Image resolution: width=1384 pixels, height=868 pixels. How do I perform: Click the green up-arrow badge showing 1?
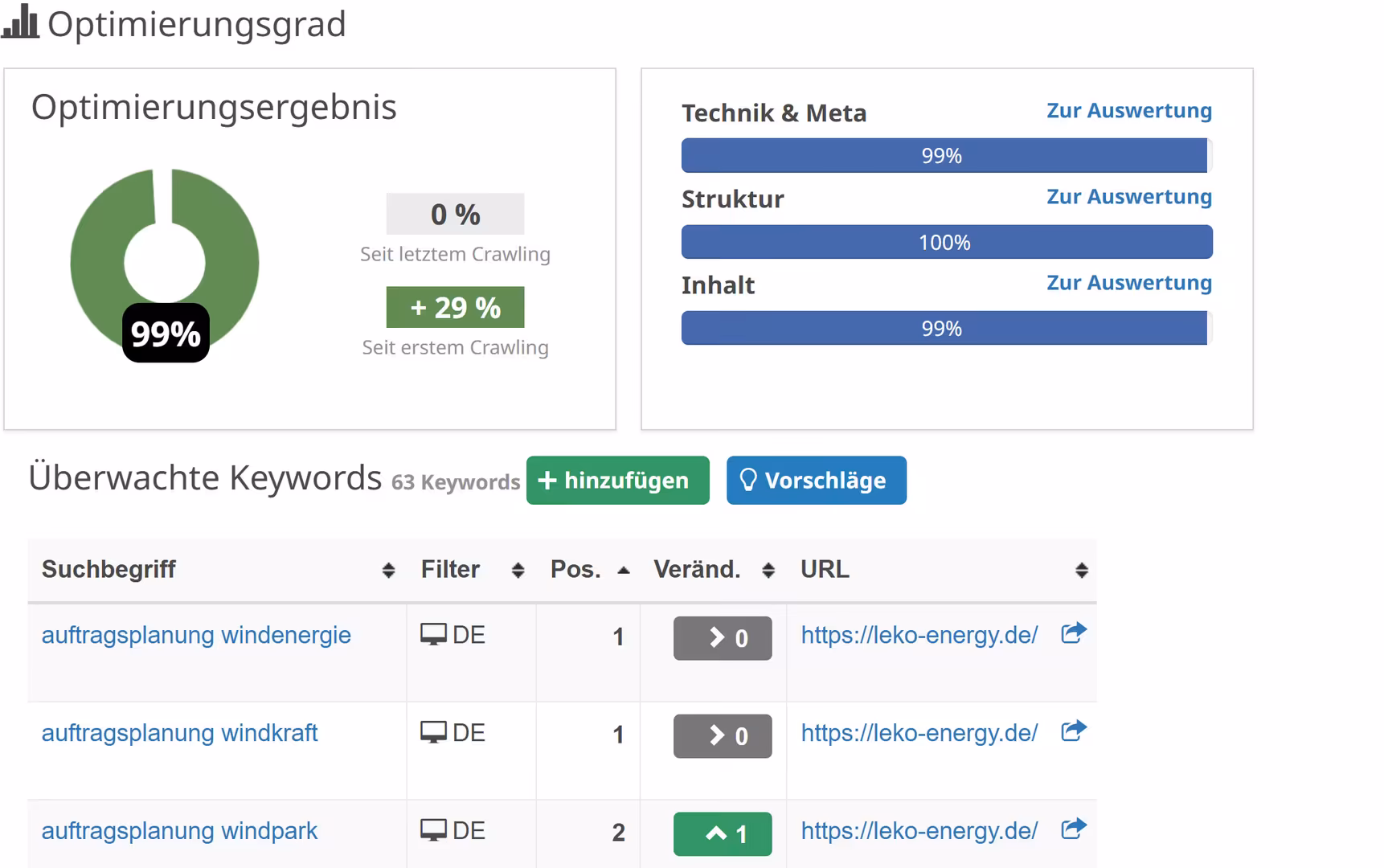point(722,833)
